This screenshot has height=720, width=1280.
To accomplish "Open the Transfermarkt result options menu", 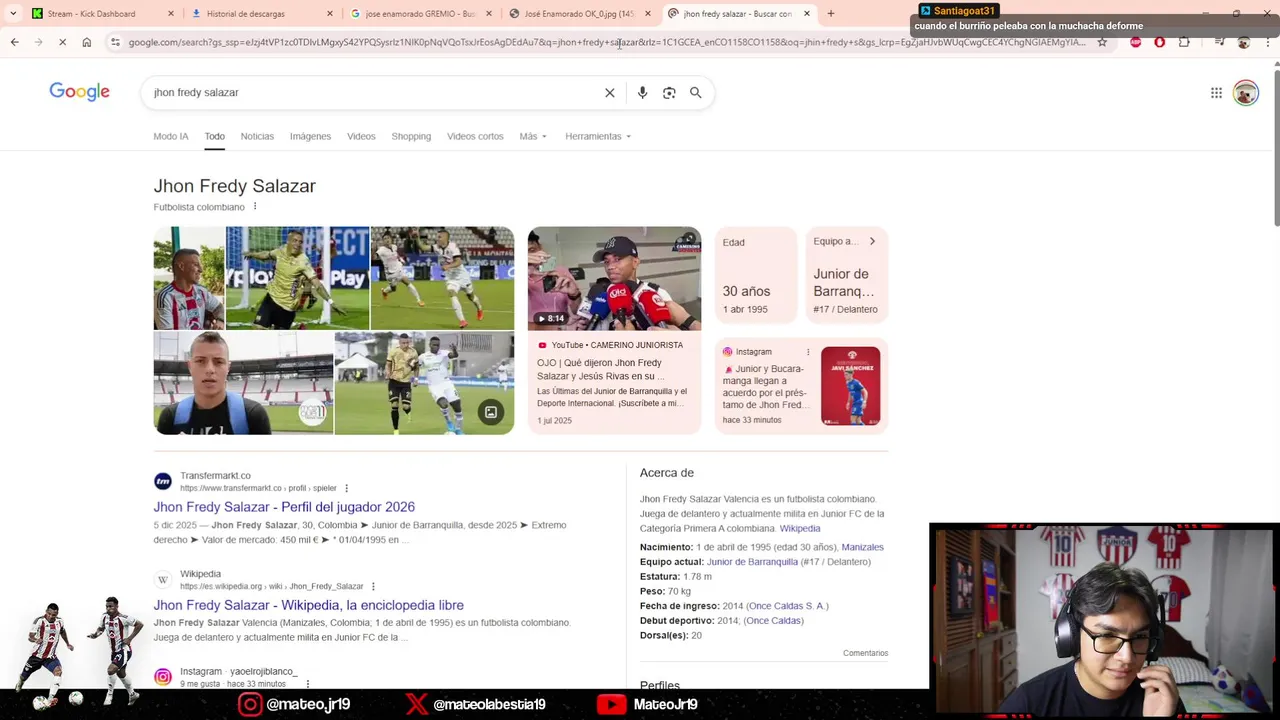I will [x=346, y=488].
